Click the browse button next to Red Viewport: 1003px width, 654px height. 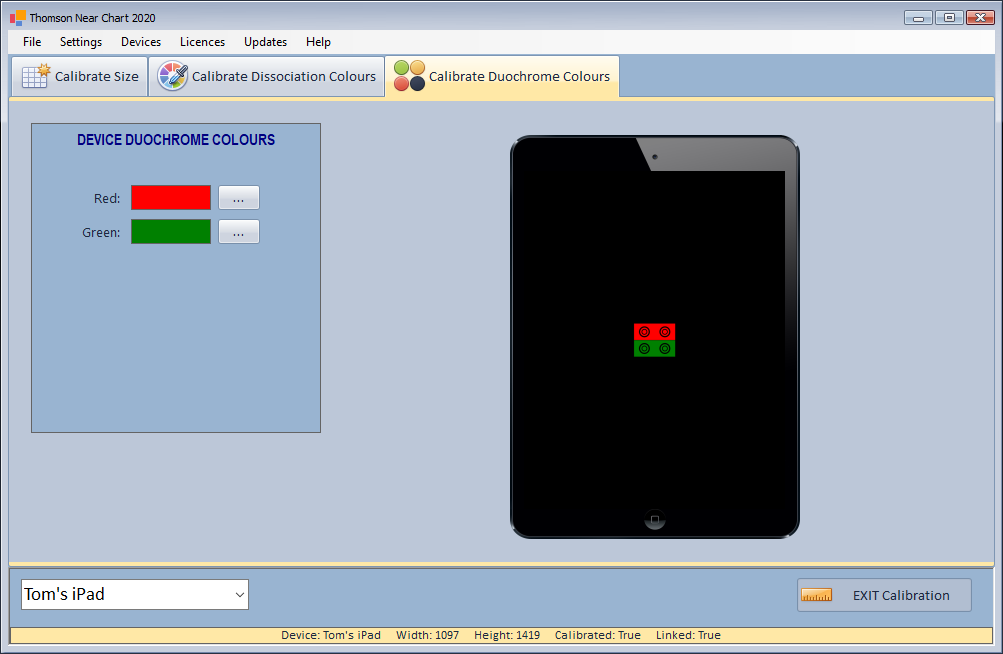pos(239,198)
